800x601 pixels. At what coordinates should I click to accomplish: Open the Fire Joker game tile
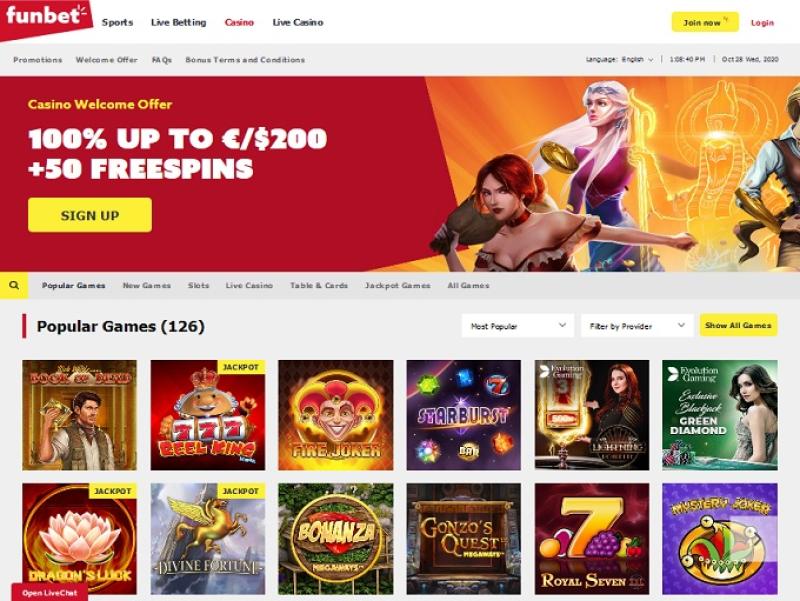(336, 415)
